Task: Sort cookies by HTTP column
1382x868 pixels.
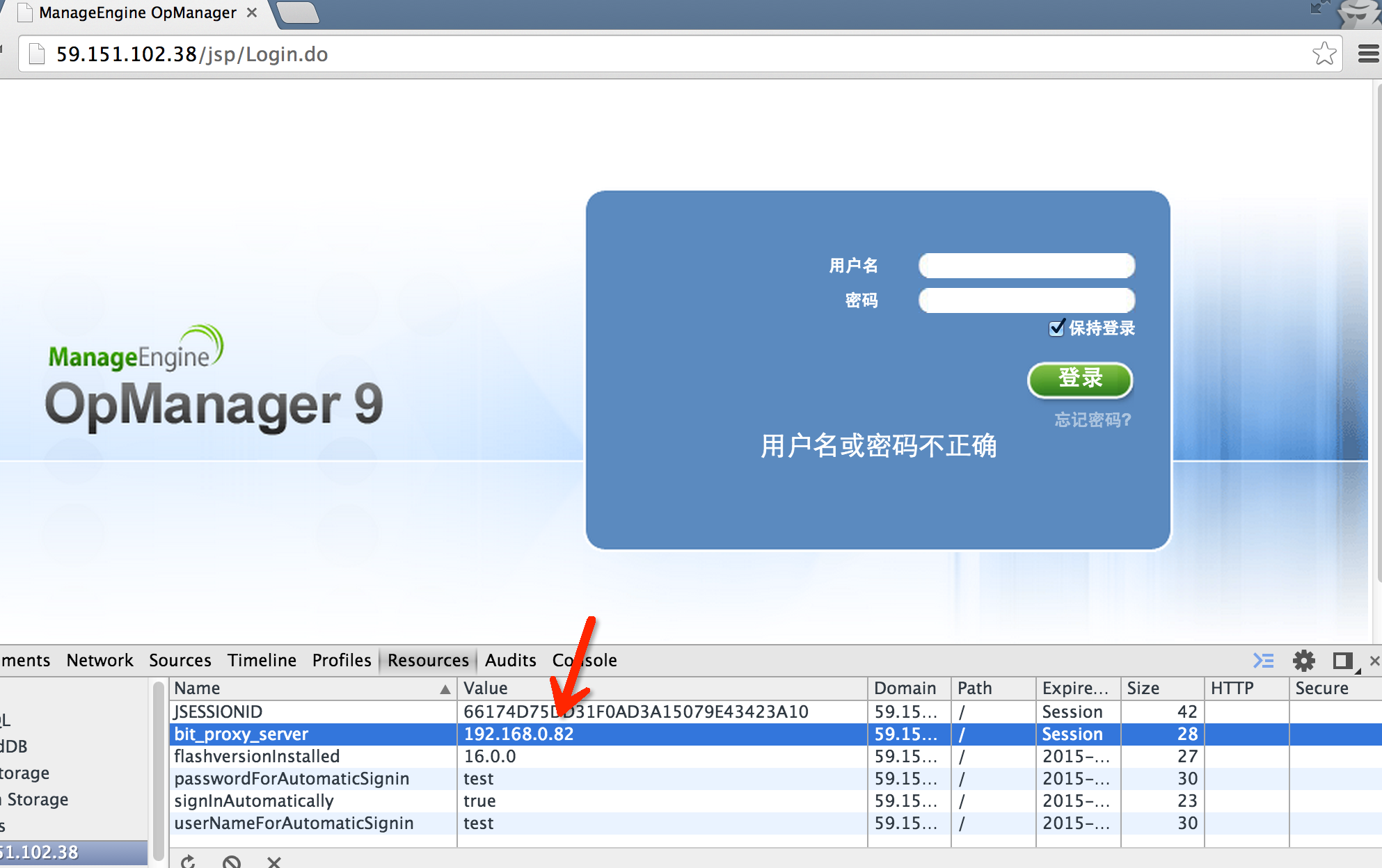Action: point(1246,688)
